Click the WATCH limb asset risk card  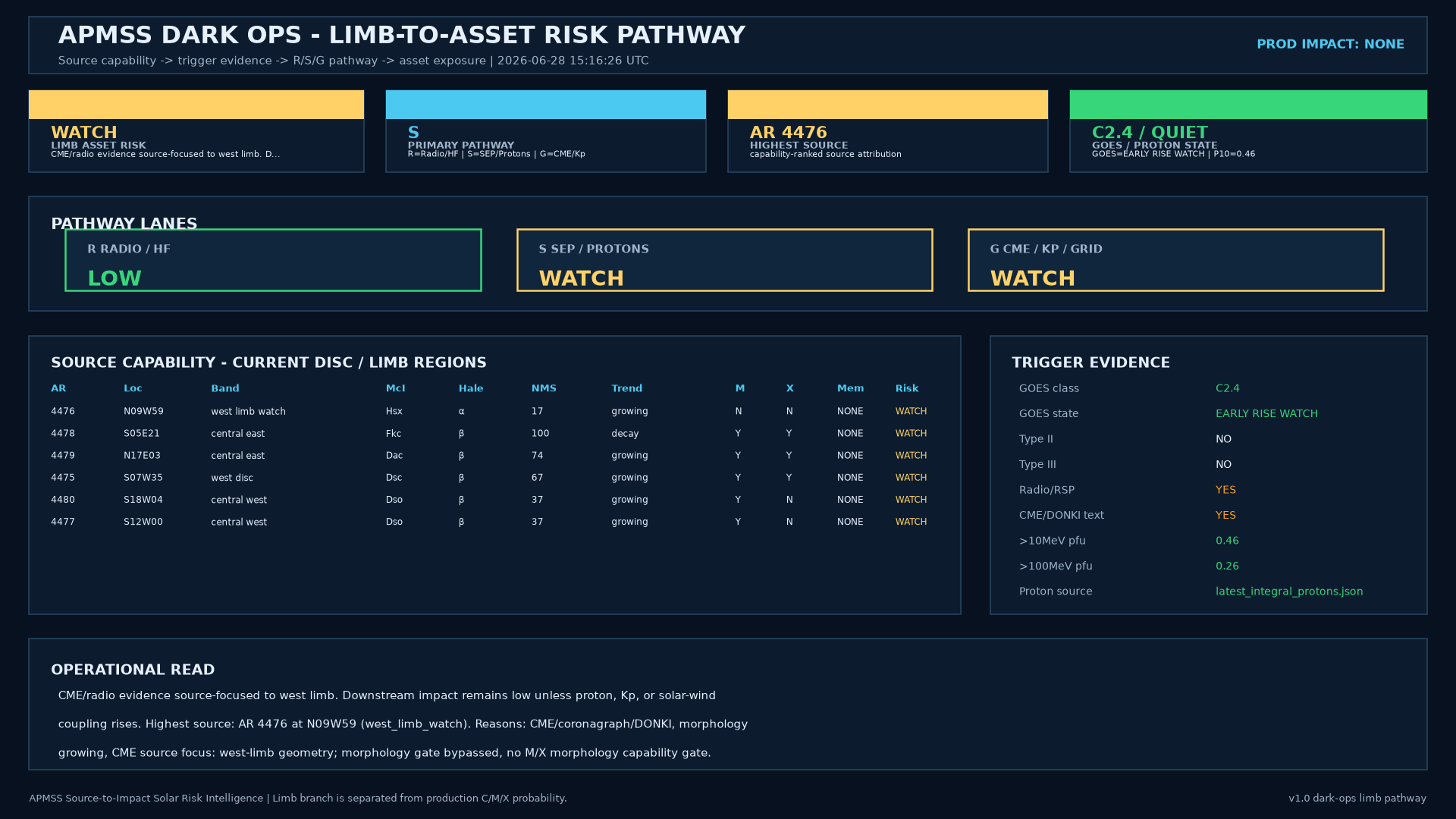[x=196, y=131]
